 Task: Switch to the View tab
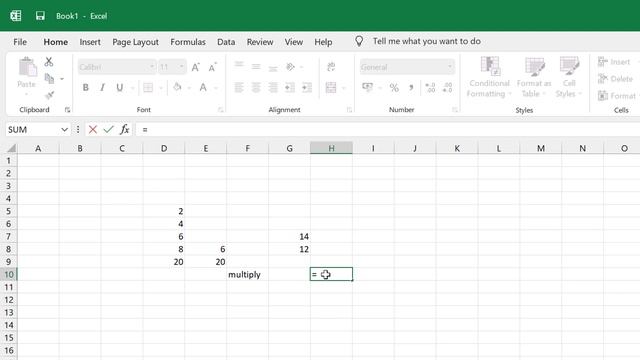(294, 42)
